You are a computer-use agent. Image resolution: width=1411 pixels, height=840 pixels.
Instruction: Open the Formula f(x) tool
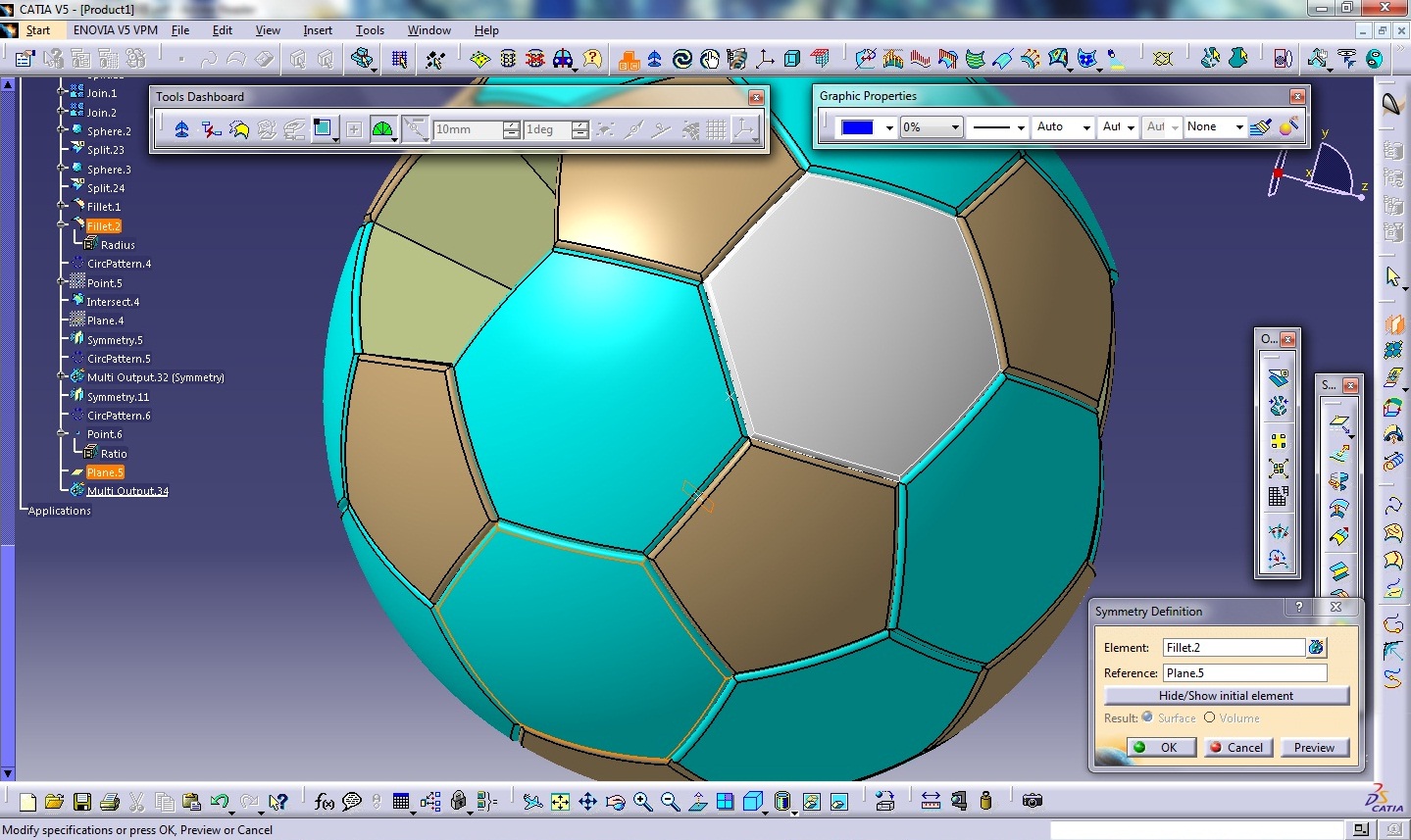[325, 802]
